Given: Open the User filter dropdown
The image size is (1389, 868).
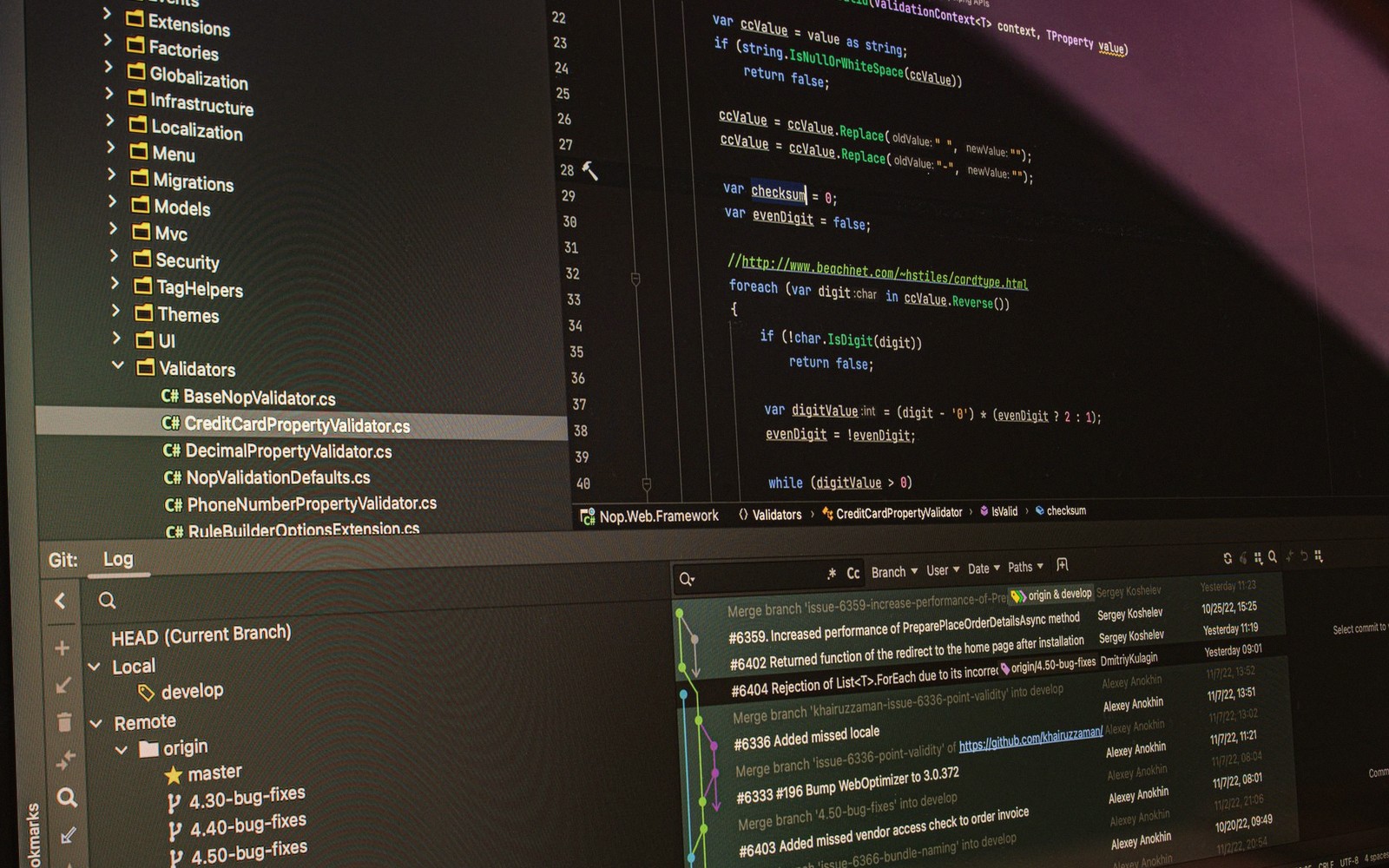Looking at the screenshot, I should click(943, 570).
